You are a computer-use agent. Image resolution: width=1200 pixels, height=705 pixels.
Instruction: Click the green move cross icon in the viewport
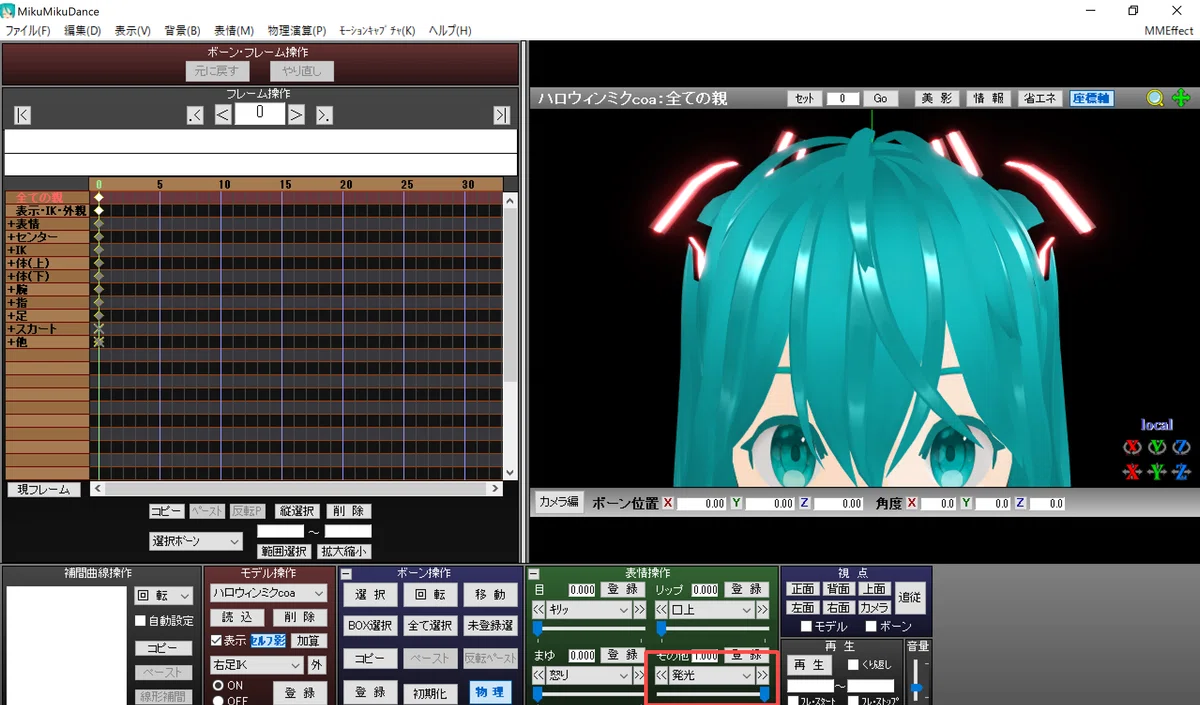click(x=1180, y=98)
